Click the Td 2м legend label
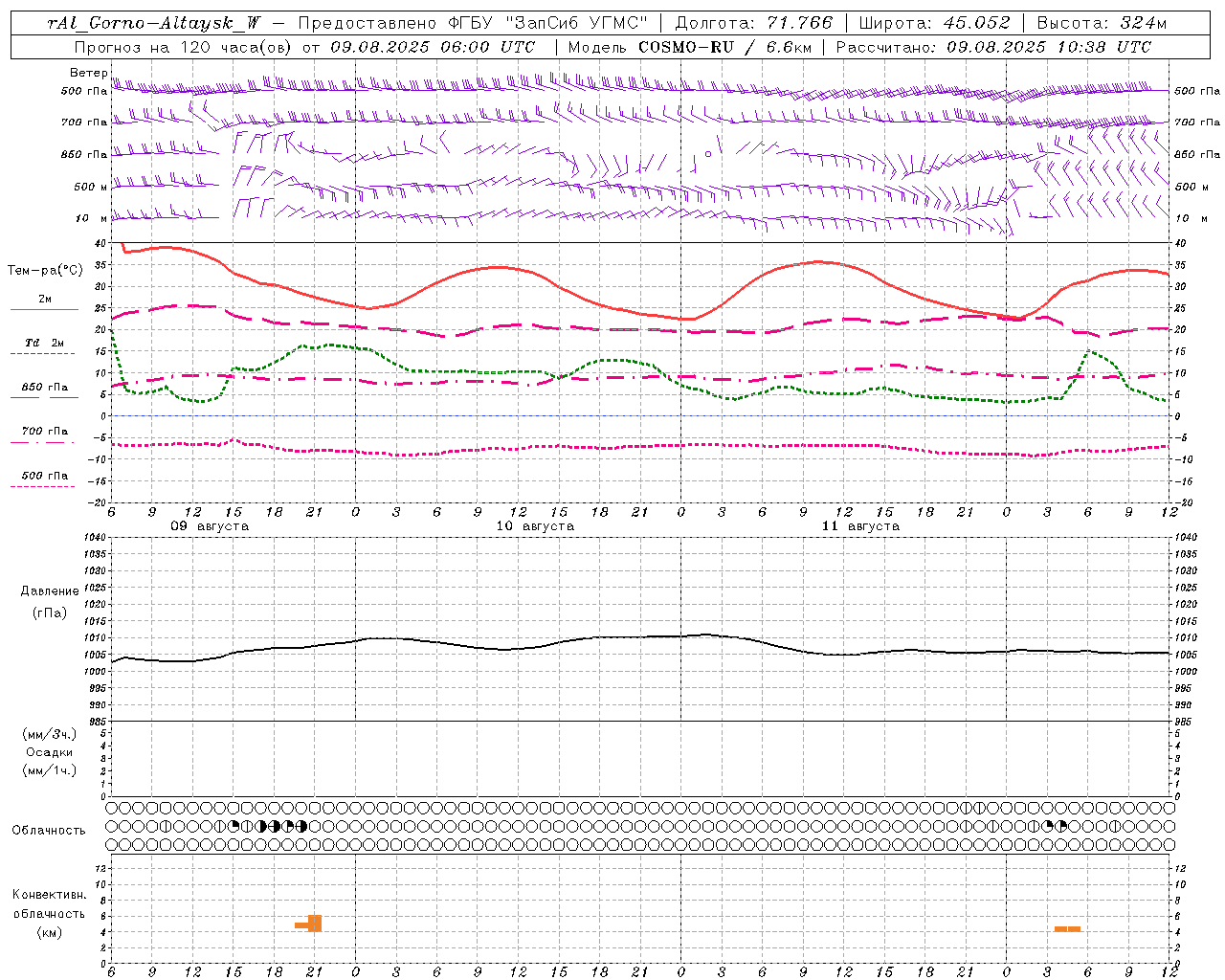This screenshot has height=980, width=1225. [x=45, y=343]
